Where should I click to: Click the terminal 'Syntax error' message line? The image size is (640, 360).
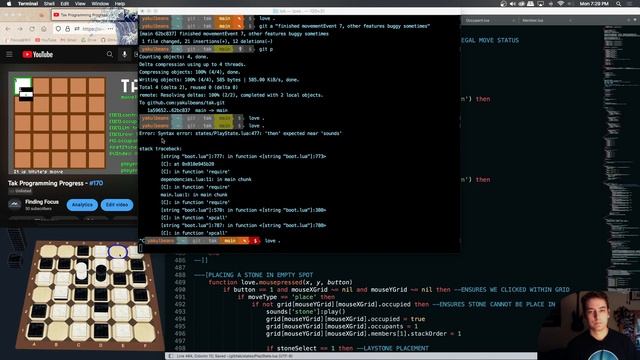pos(240,133)
